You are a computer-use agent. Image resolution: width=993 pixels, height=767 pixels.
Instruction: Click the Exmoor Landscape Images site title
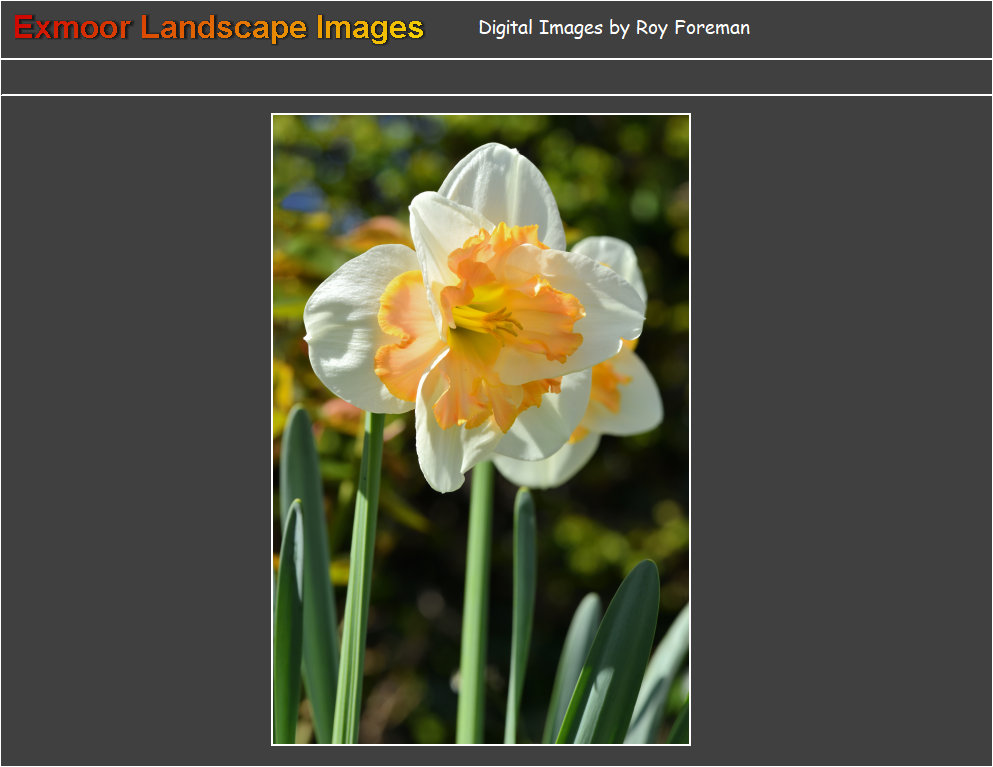click(x=218, y=28)
